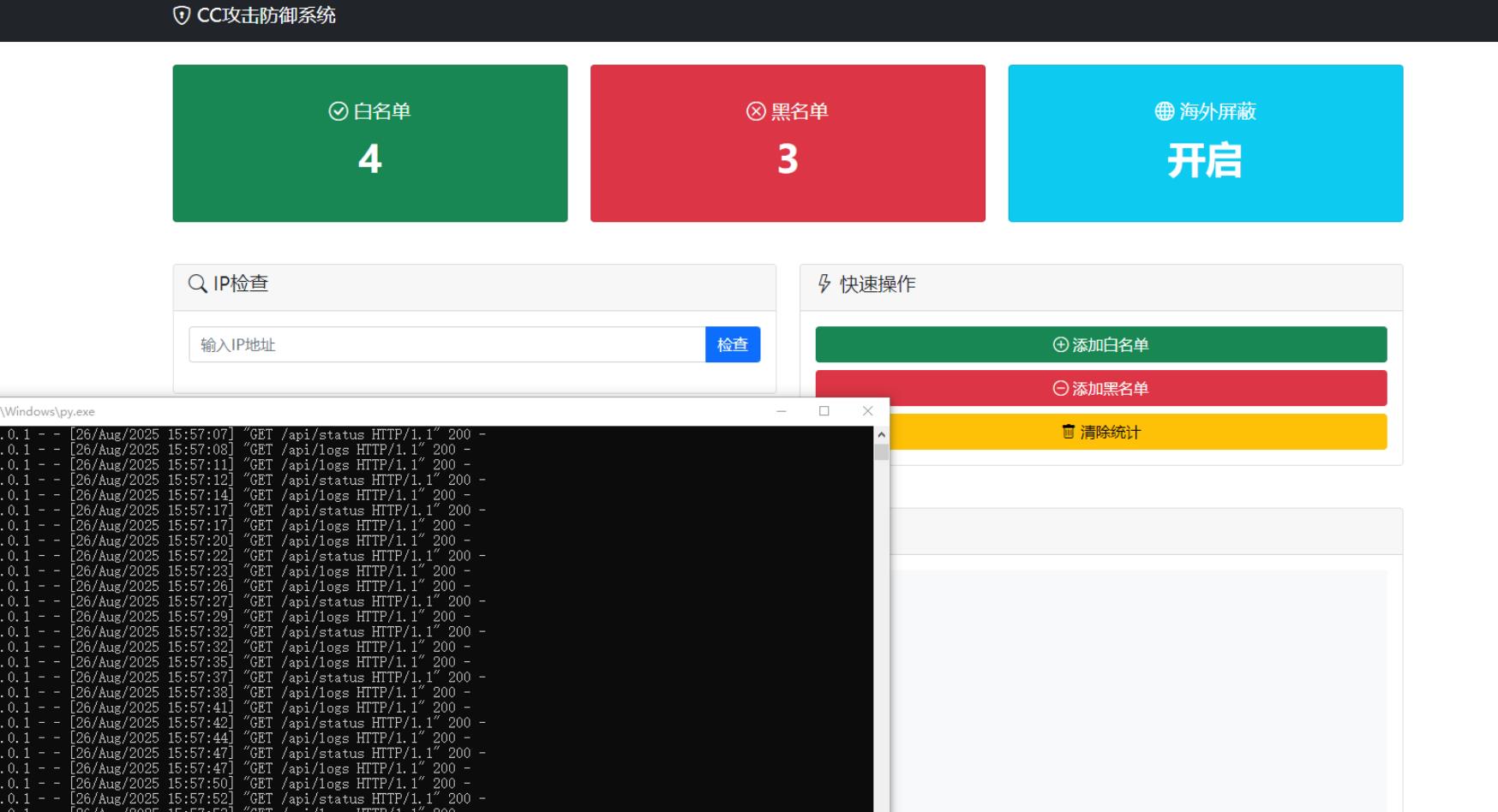This screenshot has height=812, width=1498.
Task: Click the console scrollbar up arrow
Action: (881, 435)
